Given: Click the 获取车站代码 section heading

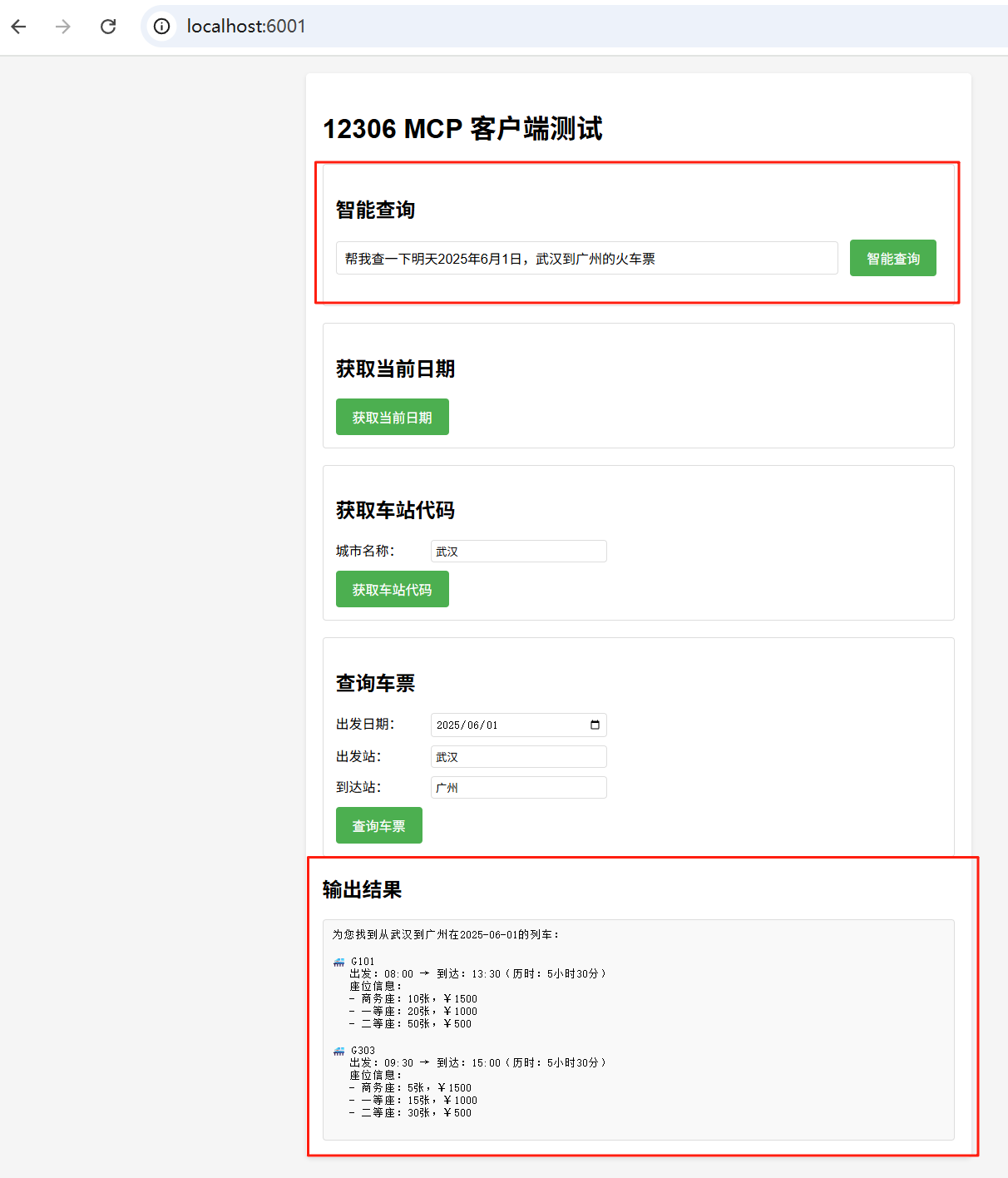Looking at the screenshot, I should coord(395,510).
